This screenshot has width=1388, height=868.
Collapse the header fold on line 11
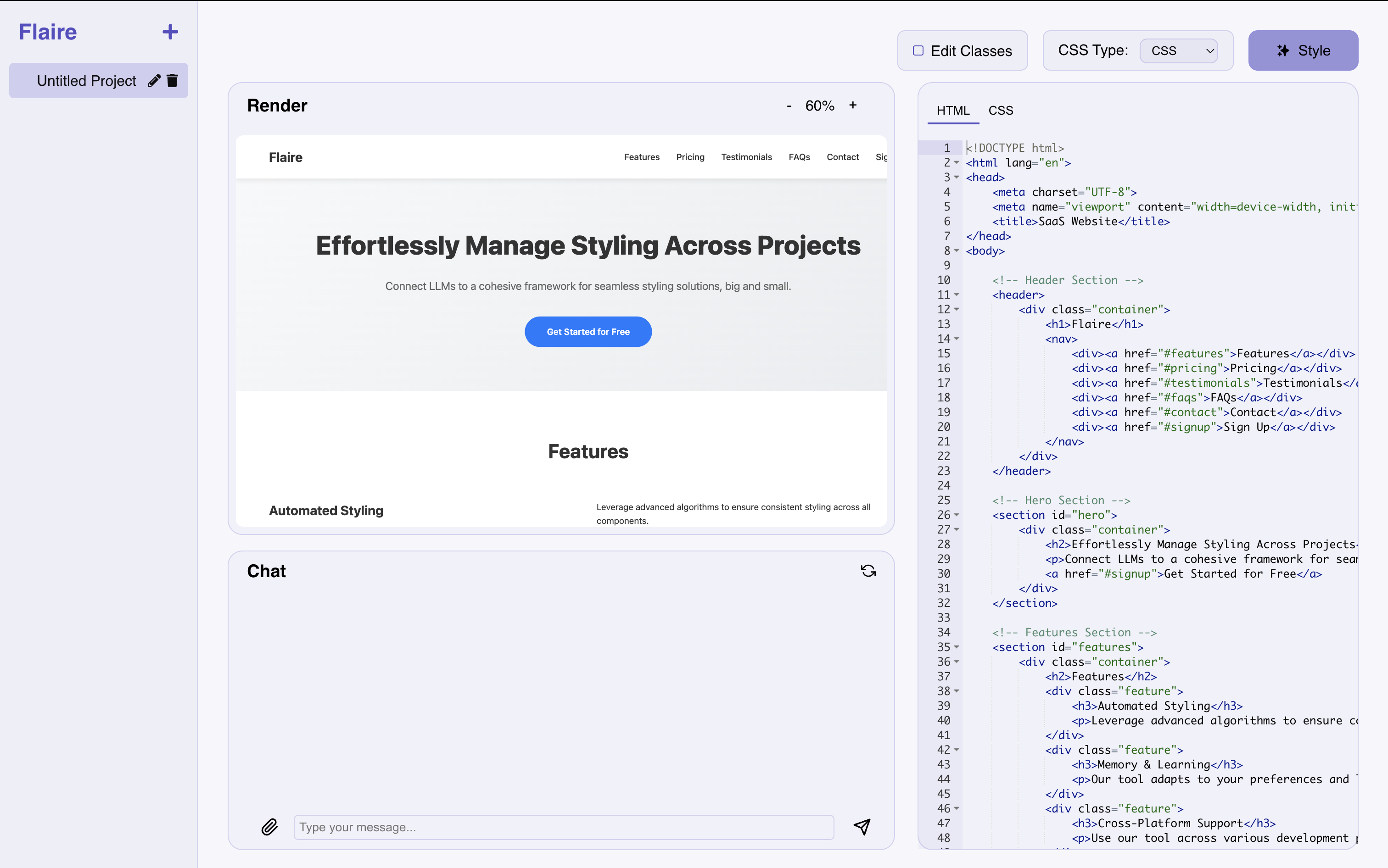click(957, 295)
